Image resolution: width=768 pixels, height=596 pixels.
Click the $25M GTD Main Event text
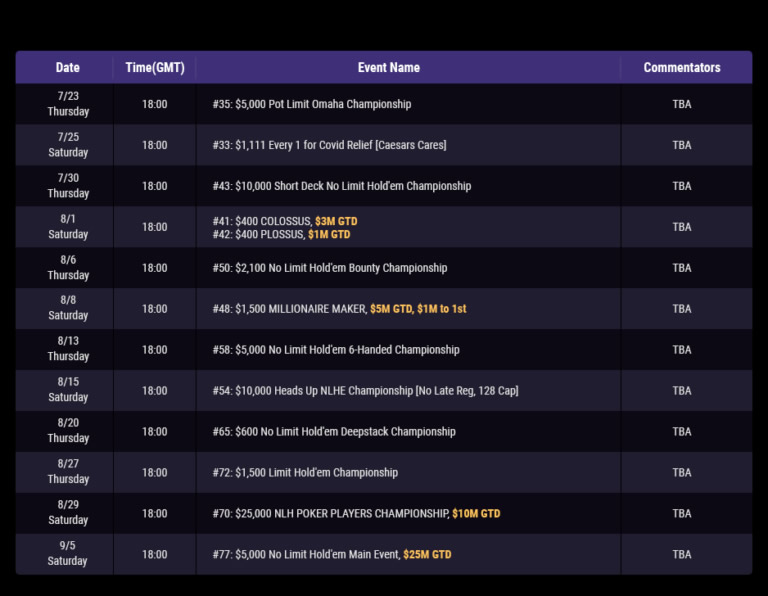427,555
